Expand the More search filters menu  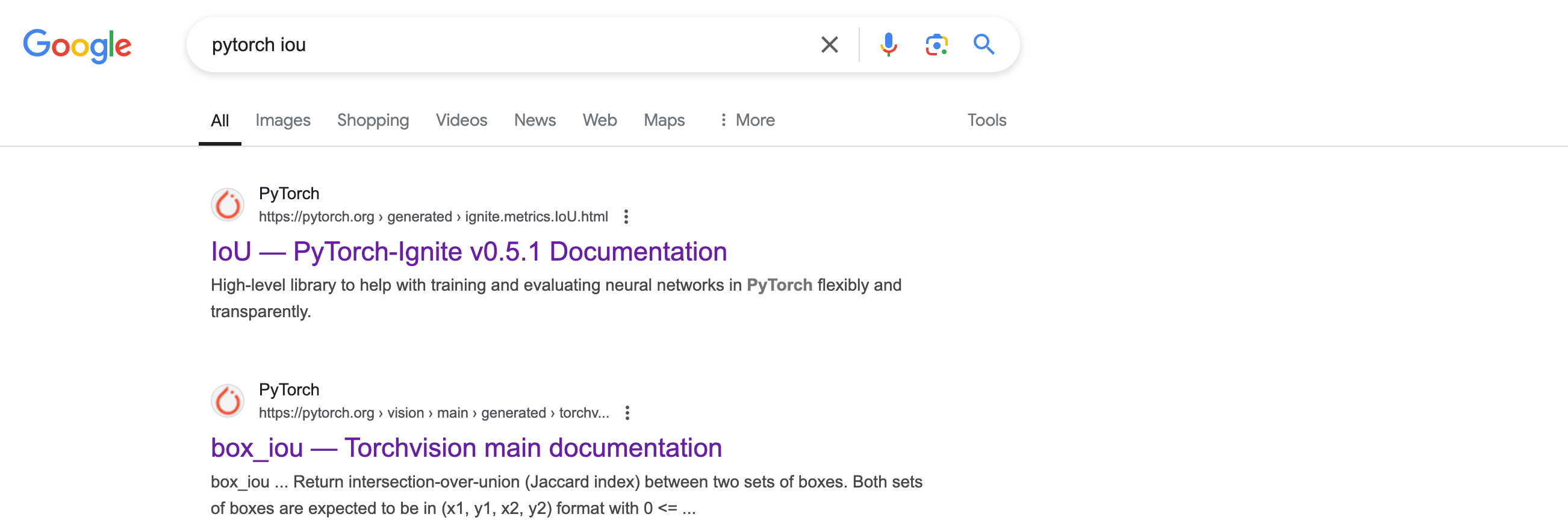coord(746,120)
